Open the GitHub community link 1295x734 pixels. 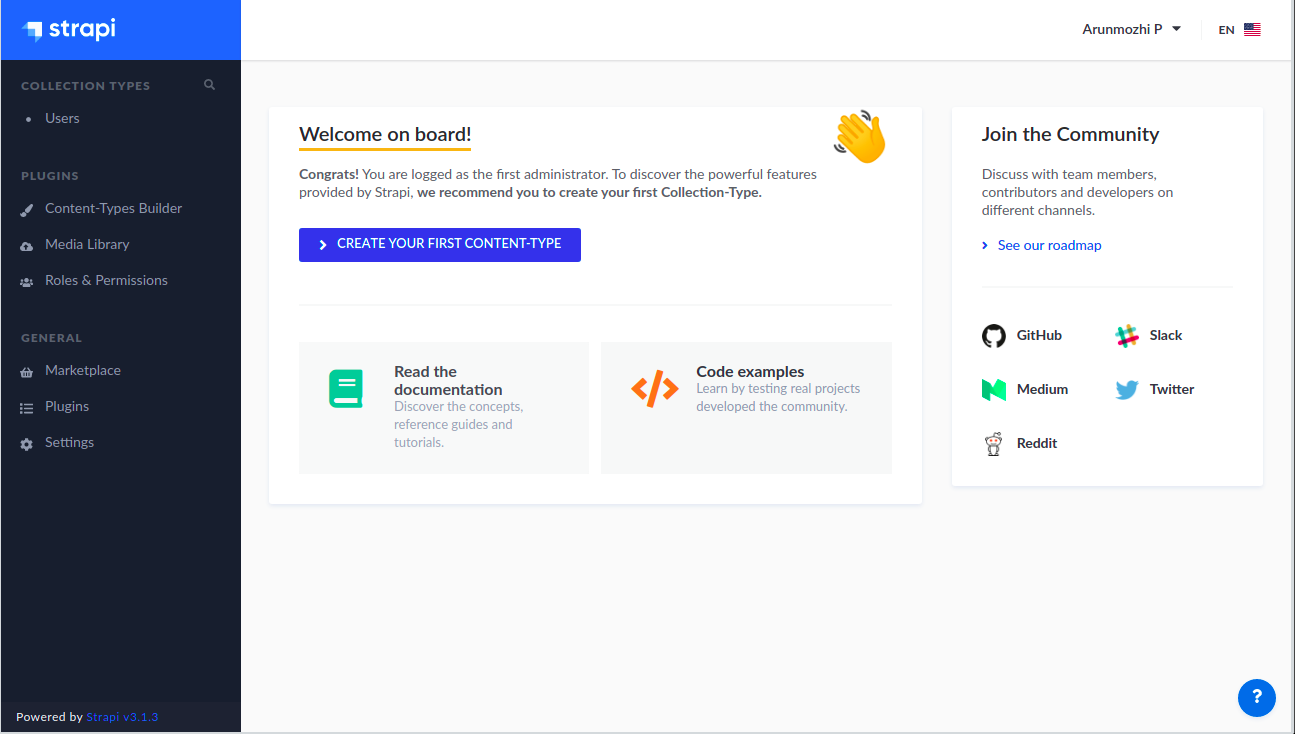(1022, 336)
